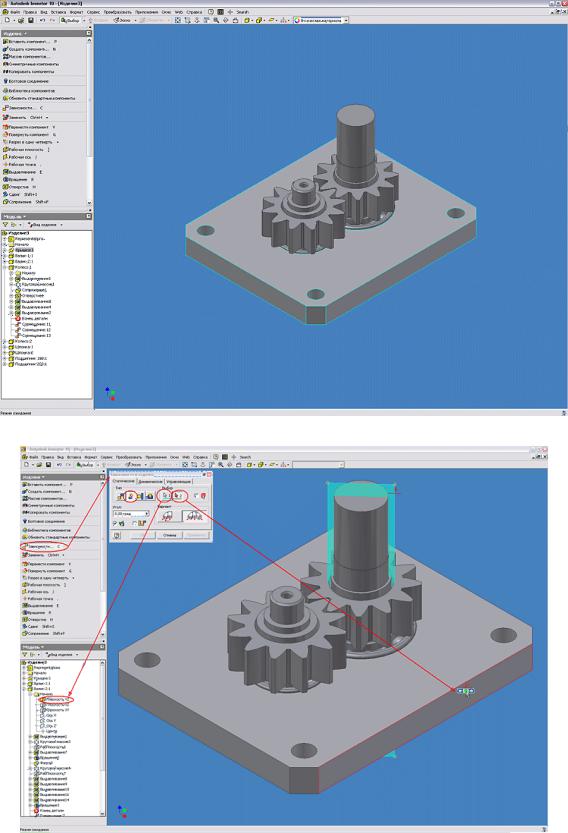
Task: Toggle the checkbox right of preview checkbox
Action: pyautogui.click(x=134, y=523)
